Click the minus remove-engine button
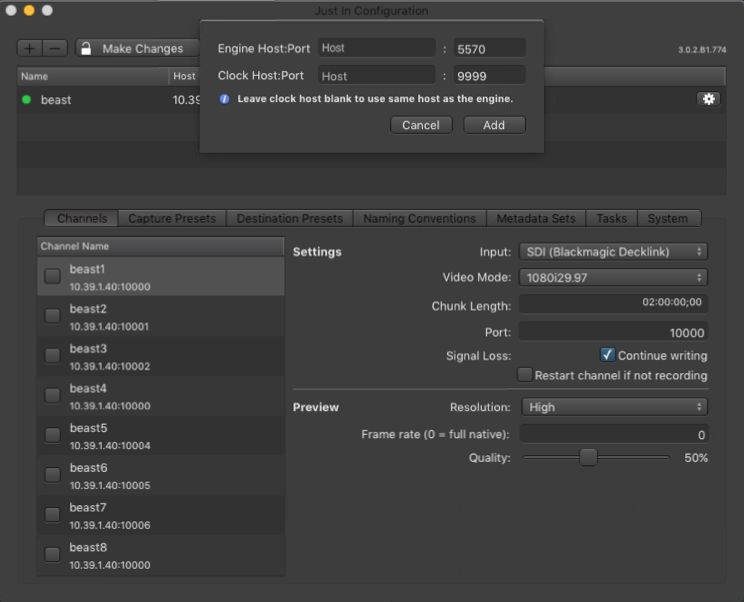This screenshot has height=602, width=744. pos(55,48)
